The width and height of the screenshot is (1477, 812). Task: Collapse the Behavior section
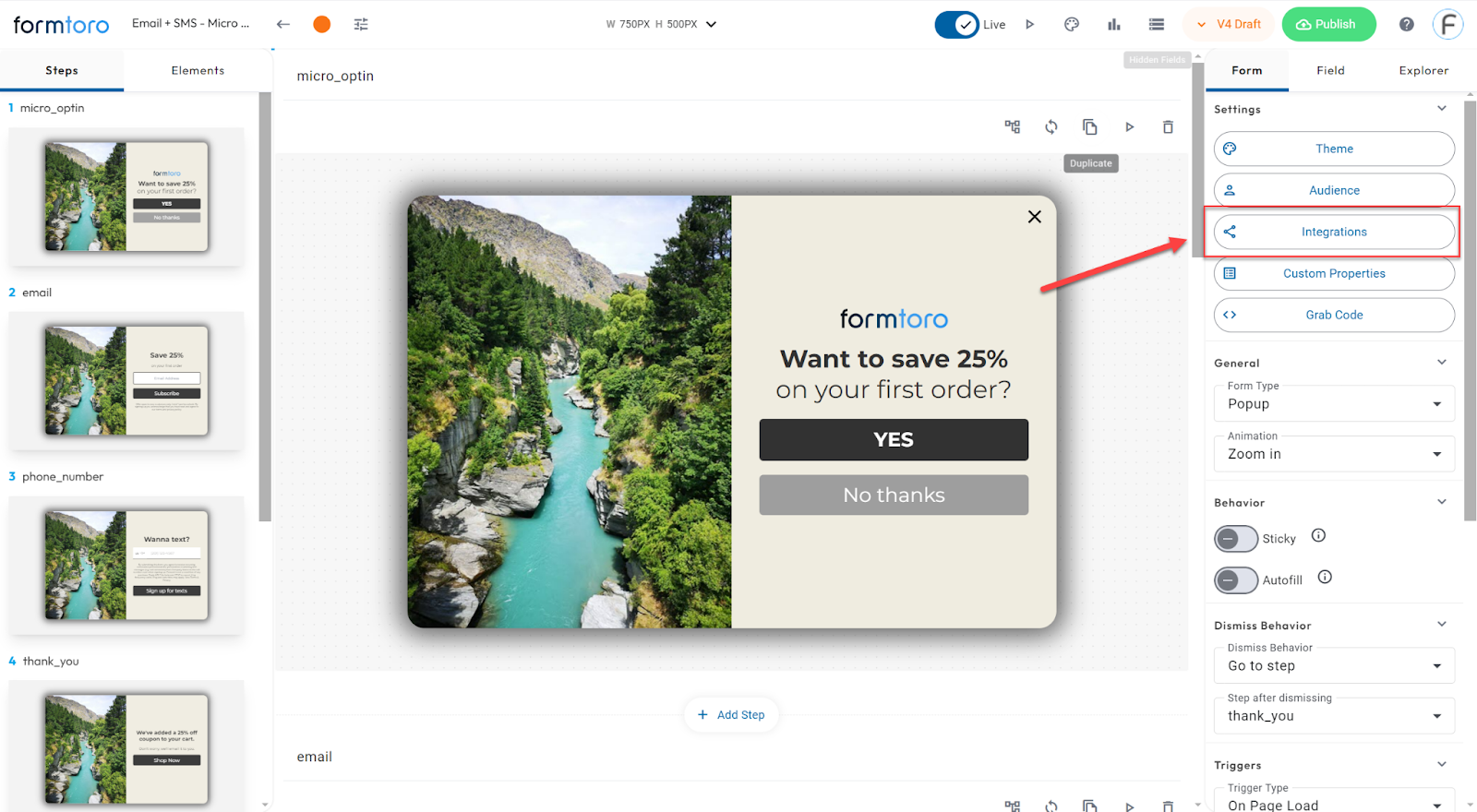coord(1442,502)
